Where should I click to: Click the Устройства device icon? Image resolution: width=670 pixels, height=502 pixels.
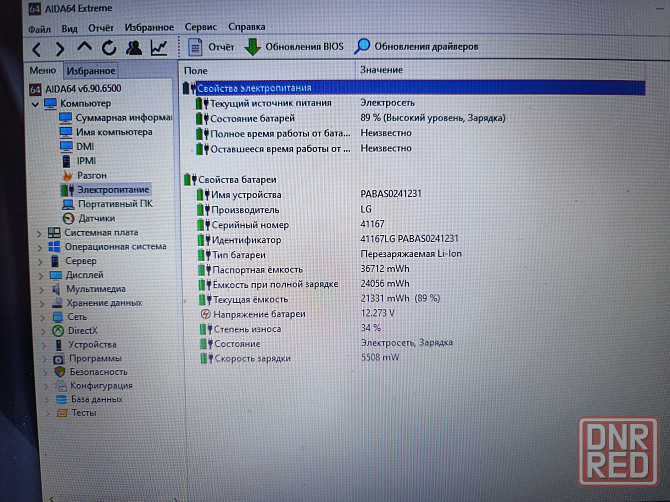pos(59,345)
